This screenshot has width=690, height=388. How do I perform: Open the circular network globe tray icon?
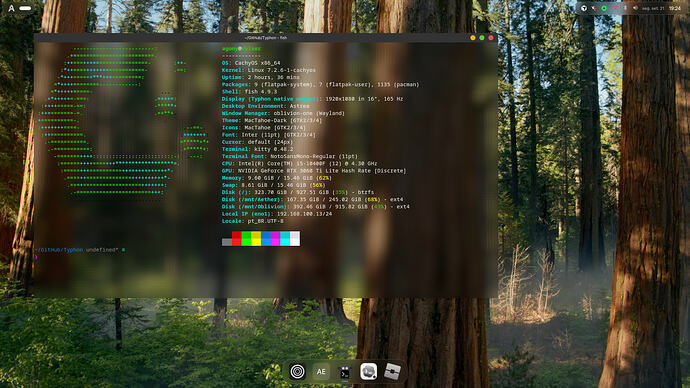tap(584, 8)
